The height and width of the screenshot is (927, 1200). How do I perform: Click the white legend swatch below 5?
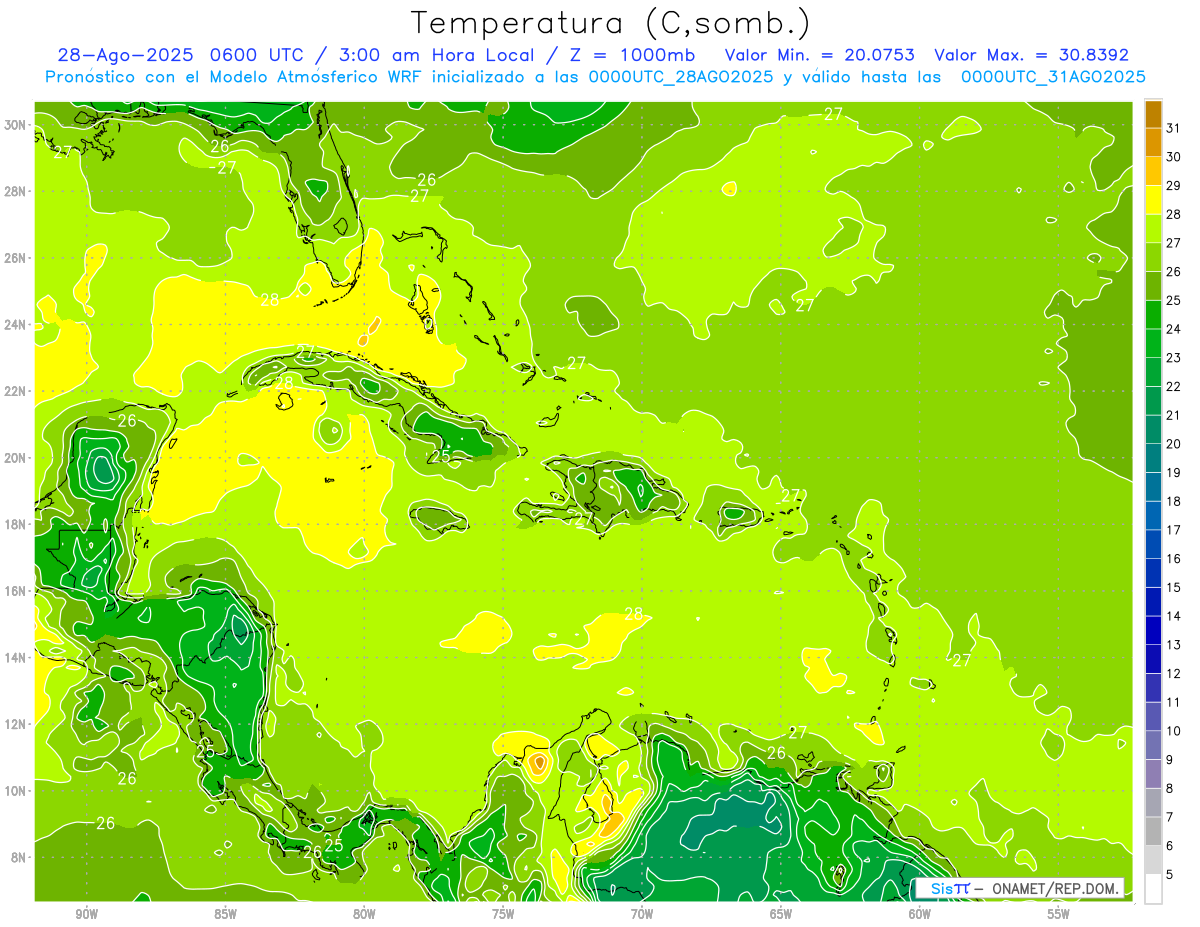coord(1153,888)
